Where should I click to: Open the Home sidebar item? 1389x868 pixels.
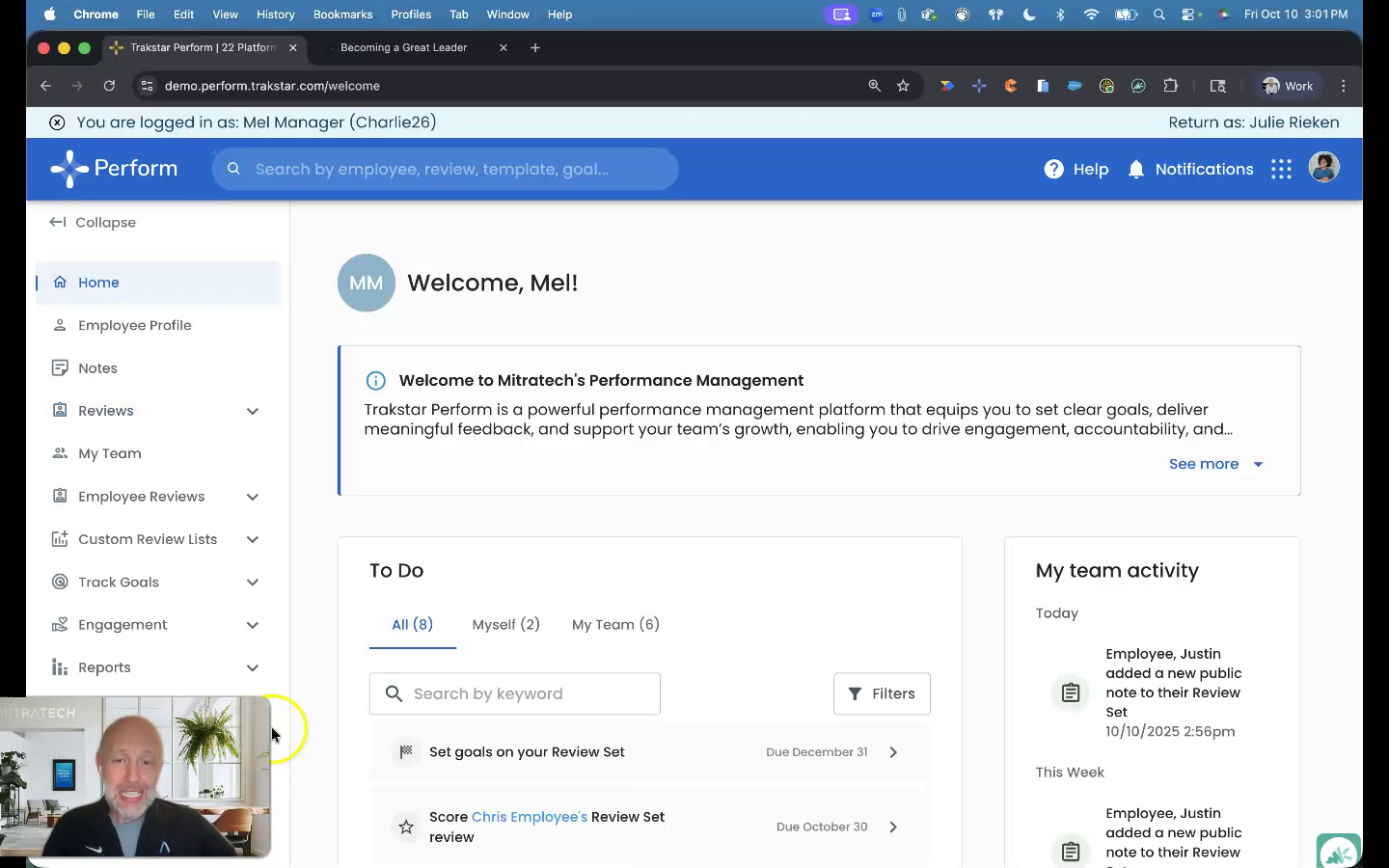click(158, 283)
